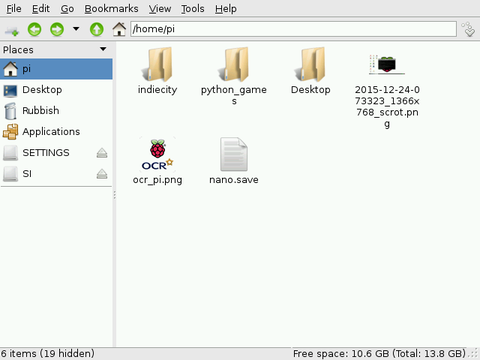Open the Edit menu
The height and width of the screenshot is (360, 480).
[x=41, y=8]
